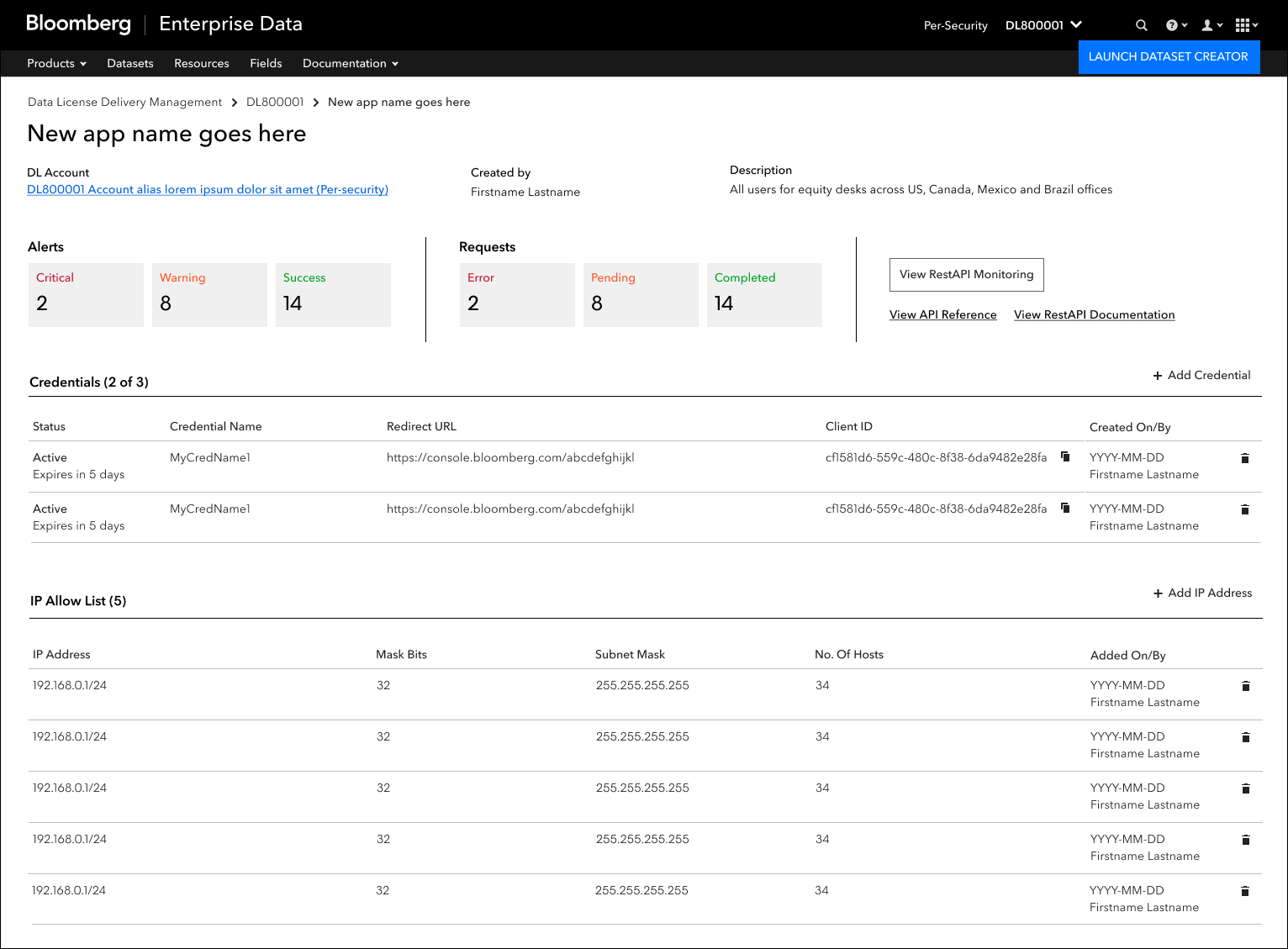Select the Critical alerts card
Viewport: 1288px width, 949px height.
point(86,295)
